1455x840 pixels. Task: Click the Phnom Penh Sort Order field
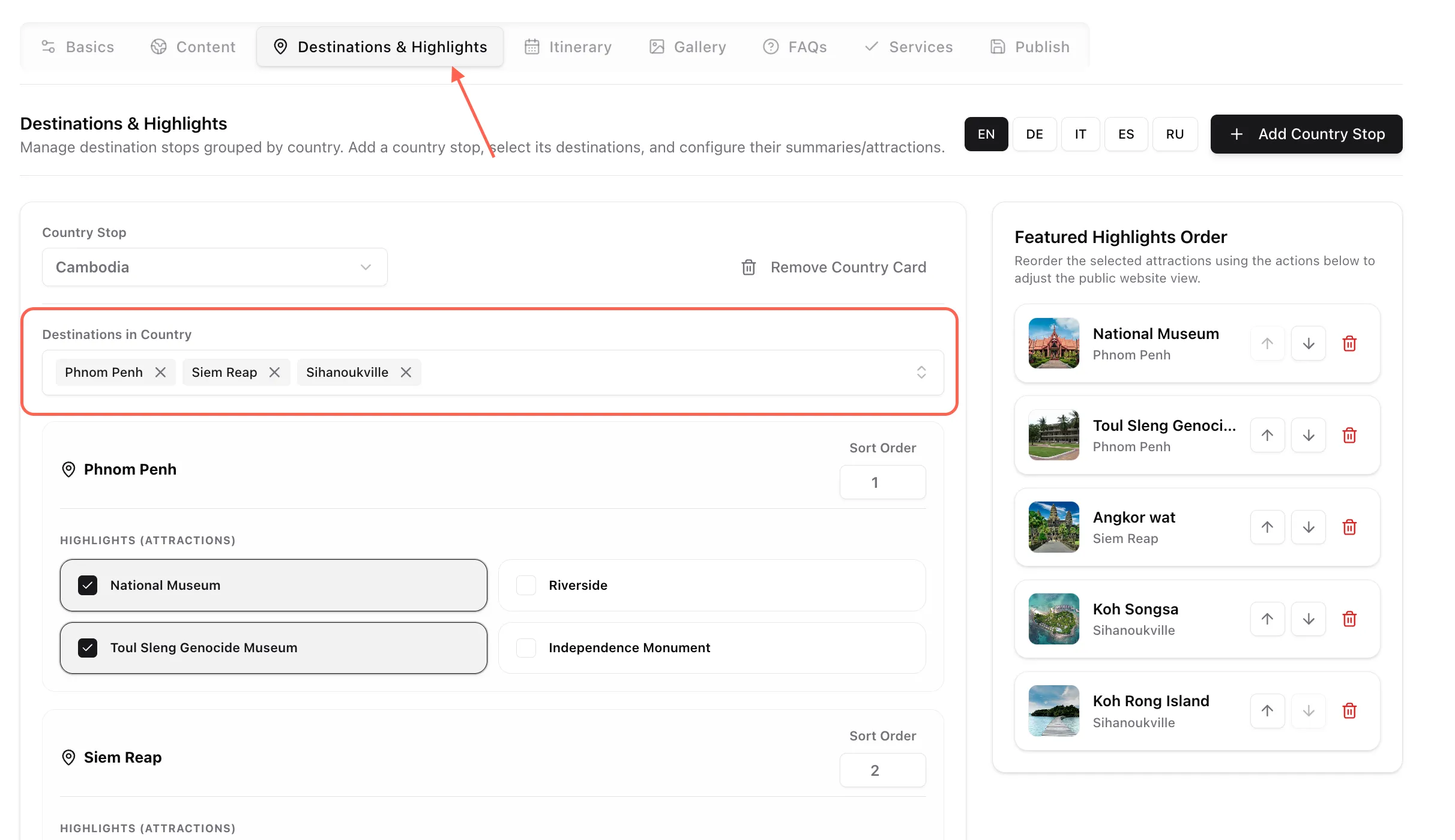coord(882,482)
